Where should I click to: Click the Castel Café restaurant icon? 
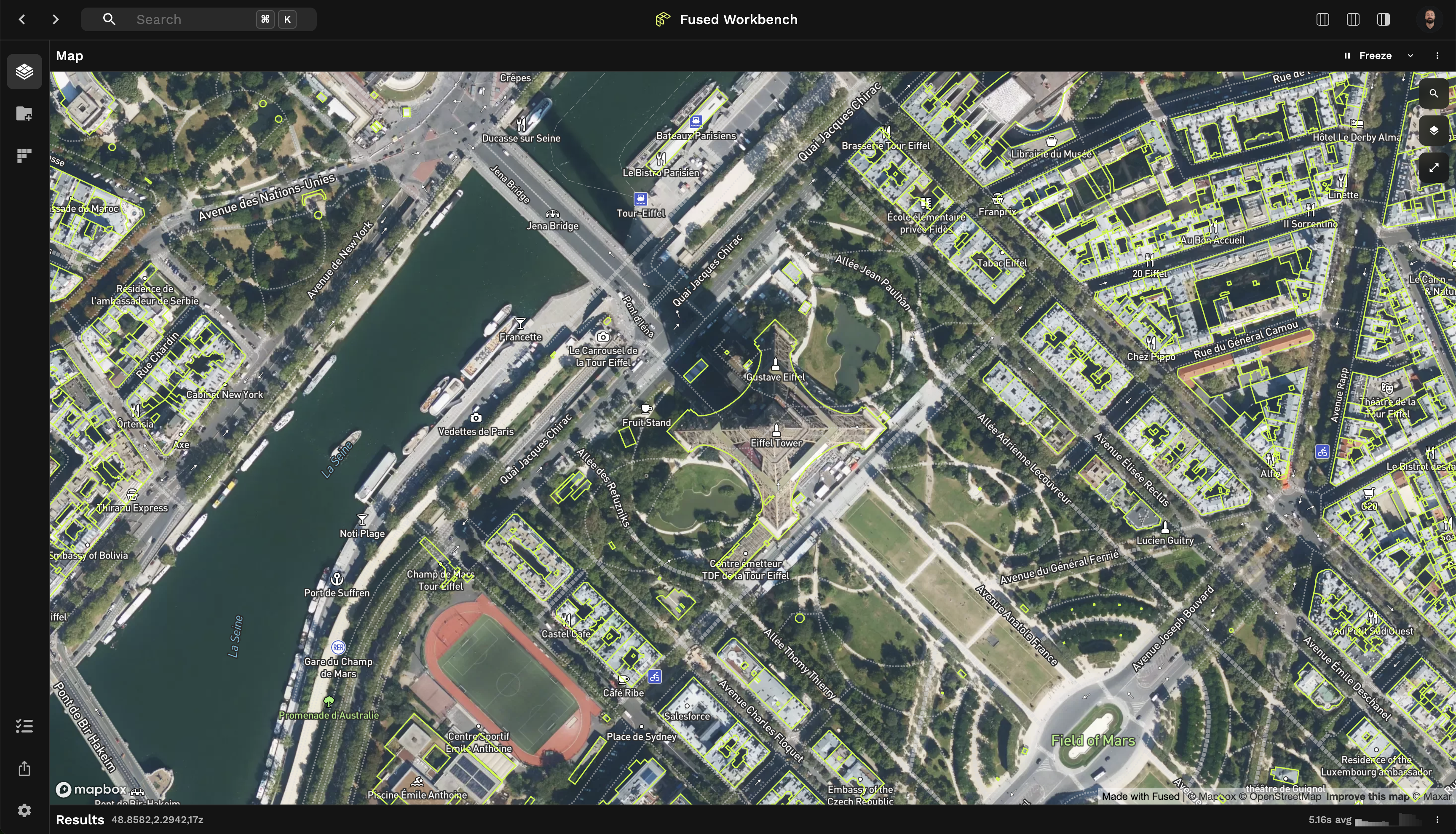(566, 620)
